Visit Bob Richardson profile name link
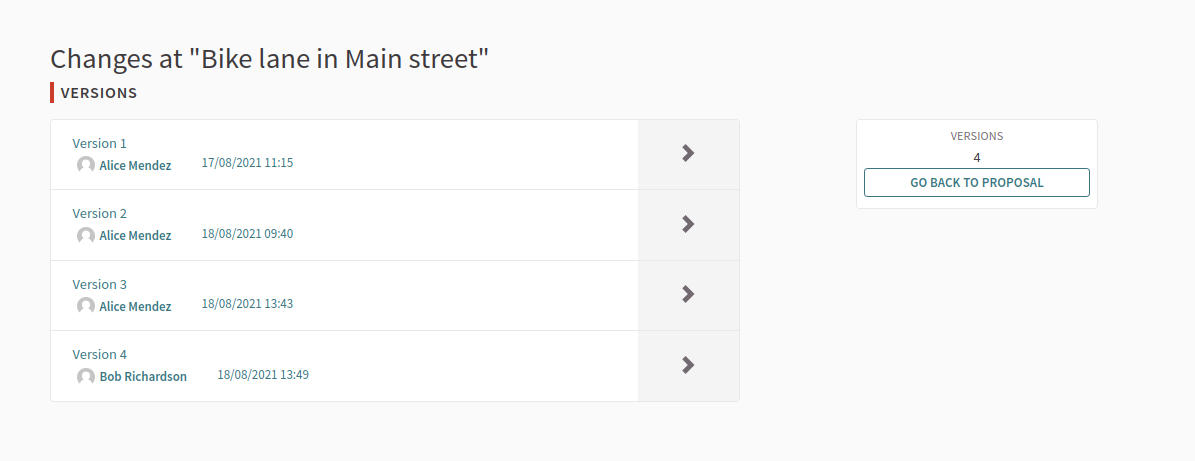Screen dimensions: 1195x461 (x=143, y=376)
